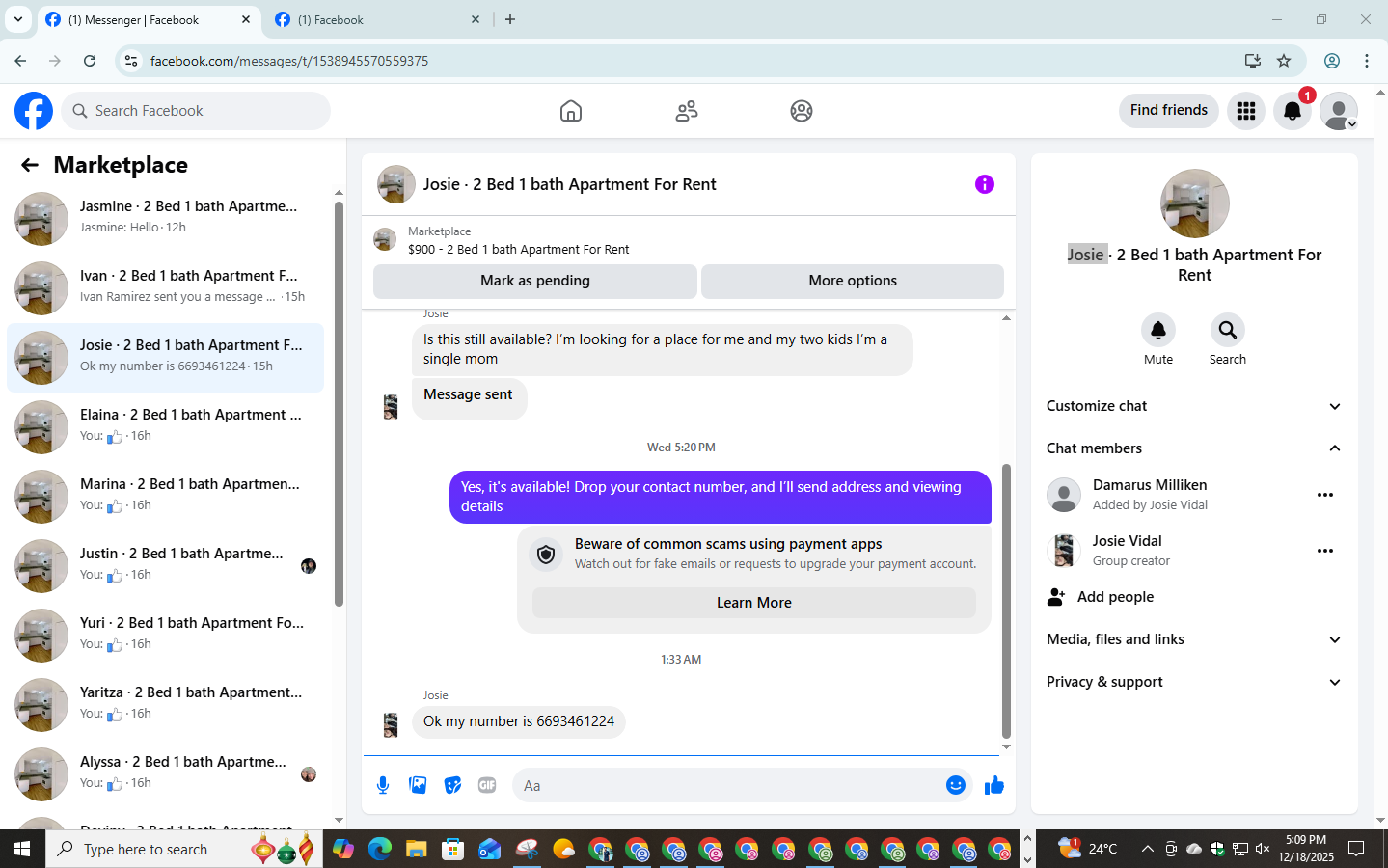
Task: Open the taskbar clock and date
Action: point(1306,849)
